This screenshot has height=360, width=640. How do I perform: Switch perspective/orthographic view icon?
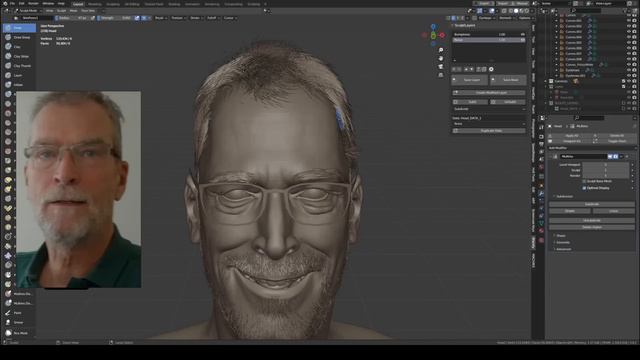click(441, 75)
